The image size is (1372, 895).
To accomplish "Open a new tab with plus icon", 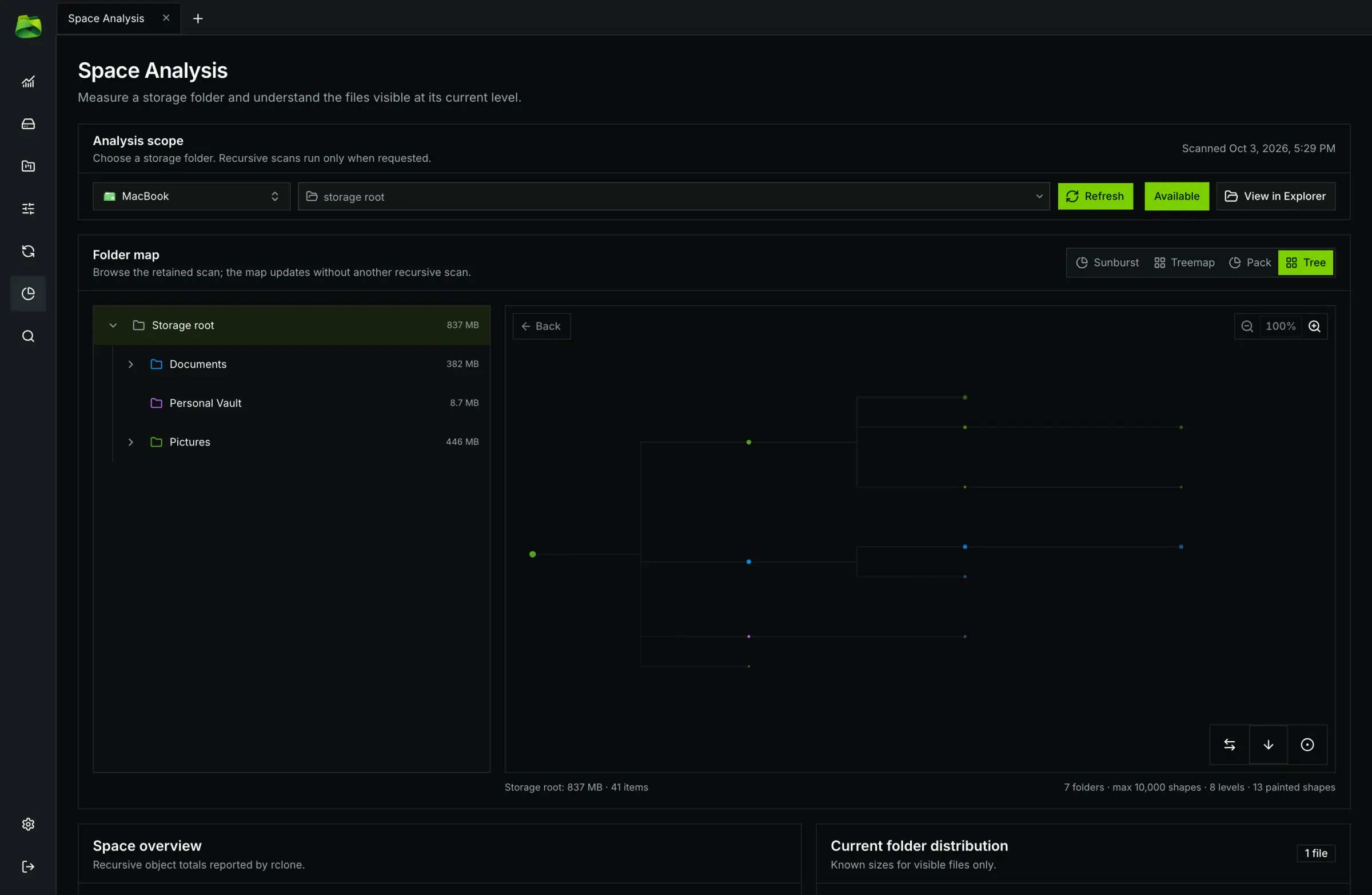I will 198,18.
